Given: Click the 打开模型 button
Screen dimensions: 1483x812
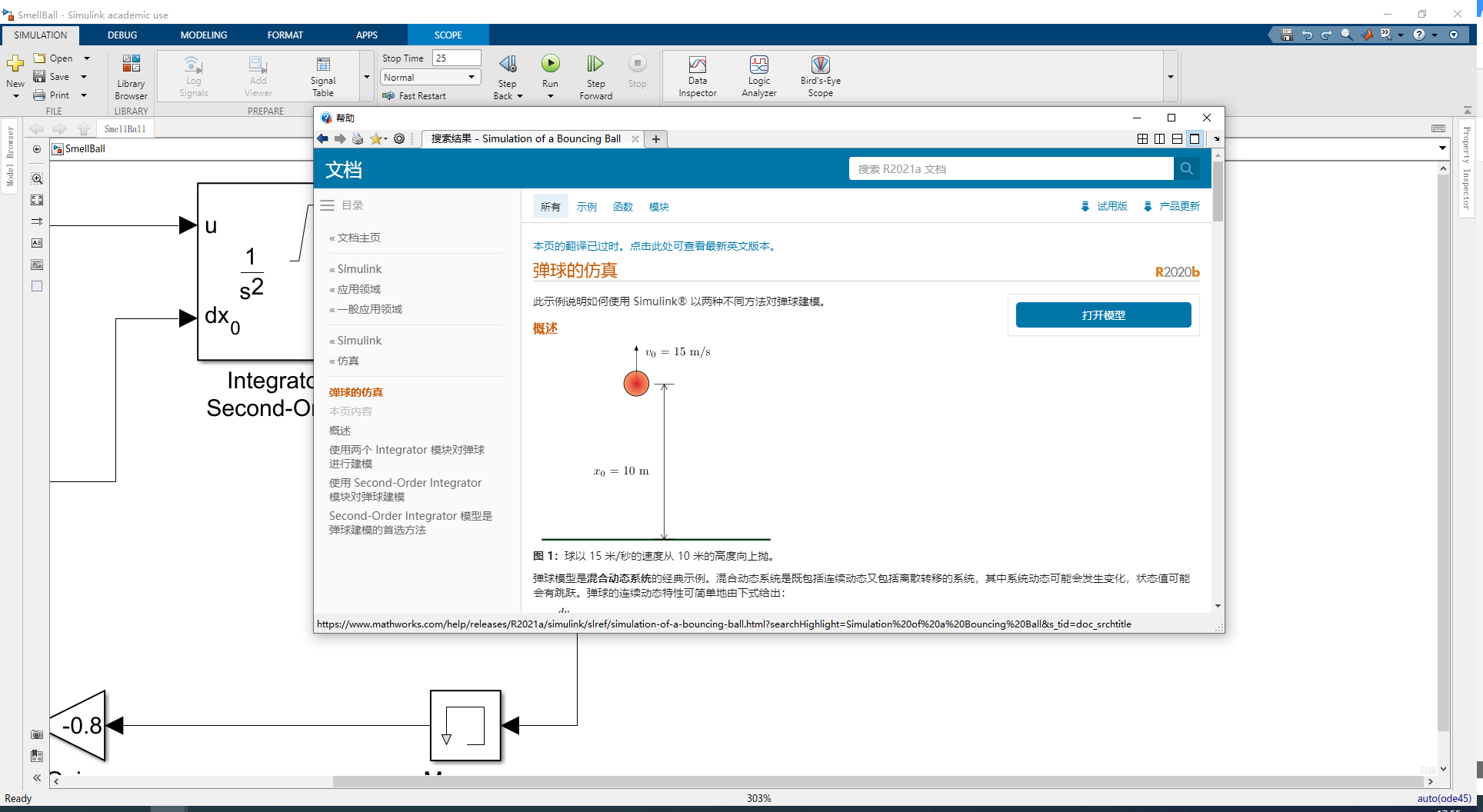Looking at the screenshot, I should coord(1103,315).
